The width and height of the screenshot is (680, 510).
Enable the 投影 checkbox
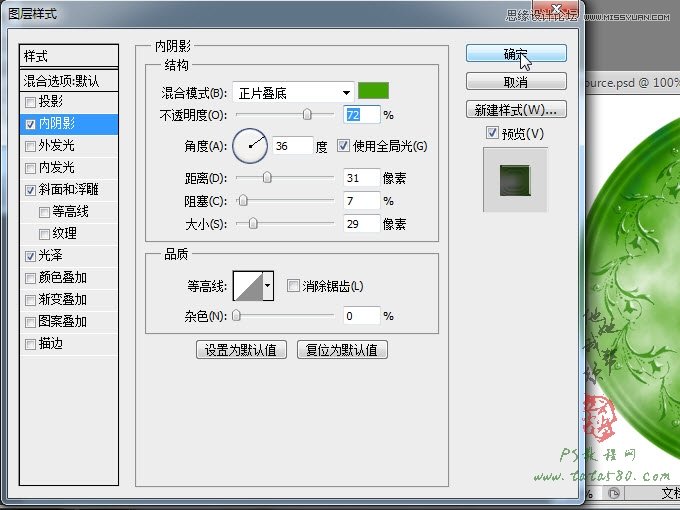point(30,102)
